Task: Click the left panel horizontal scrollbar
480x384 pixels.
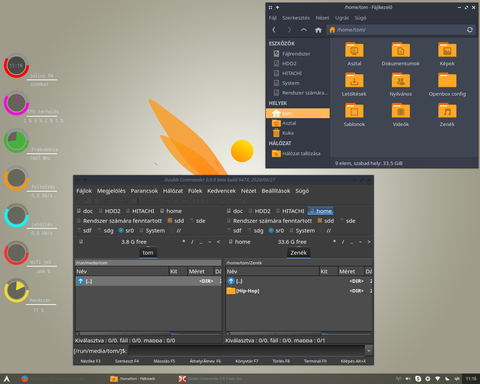Action: pos(148,333)
